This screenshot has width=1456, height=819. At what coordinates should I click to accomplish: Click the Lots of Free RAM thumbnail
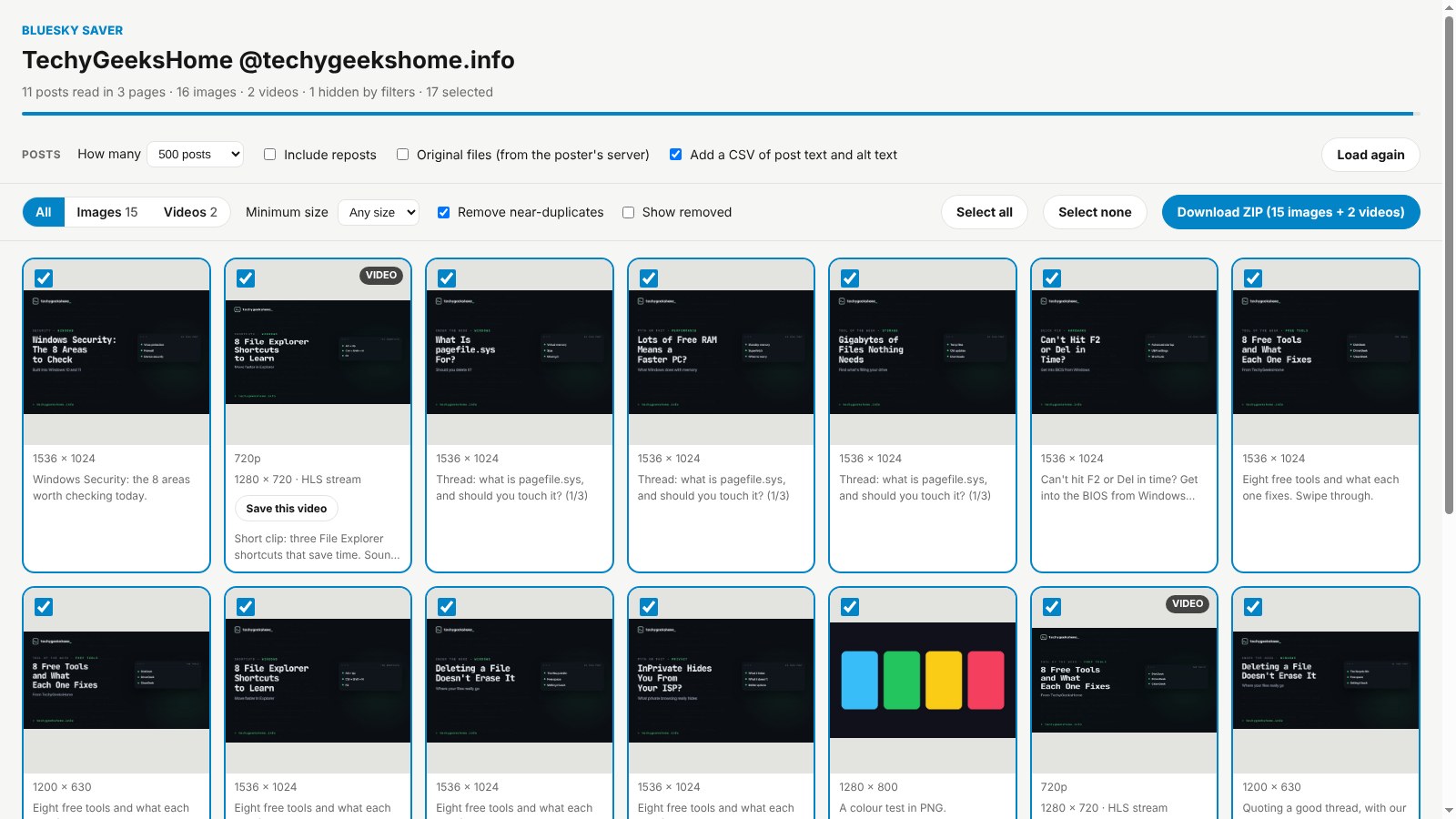point(721,352)
